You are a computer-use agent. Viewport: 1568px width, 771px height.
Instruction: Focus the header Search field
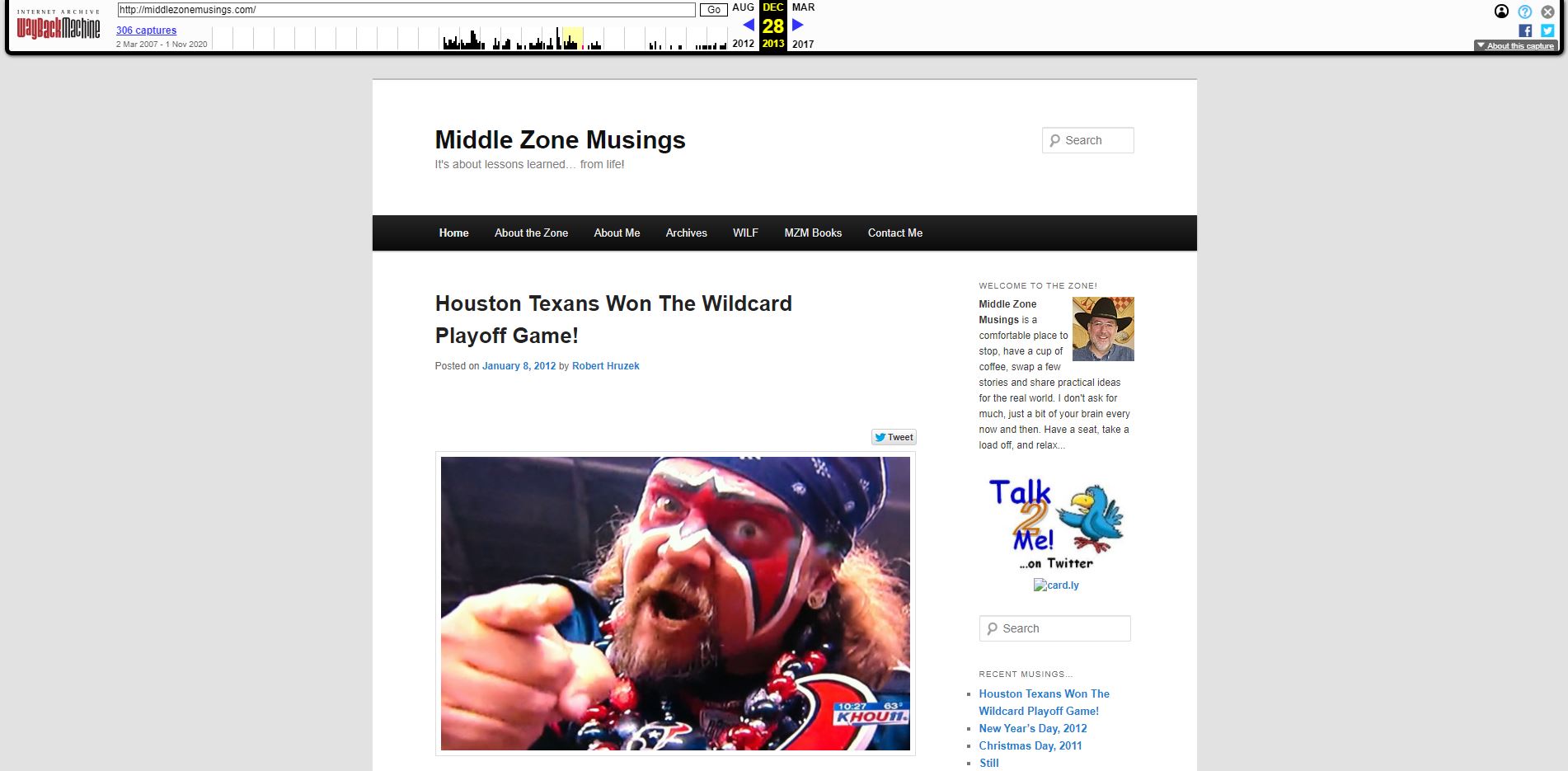click(1087, 140)
